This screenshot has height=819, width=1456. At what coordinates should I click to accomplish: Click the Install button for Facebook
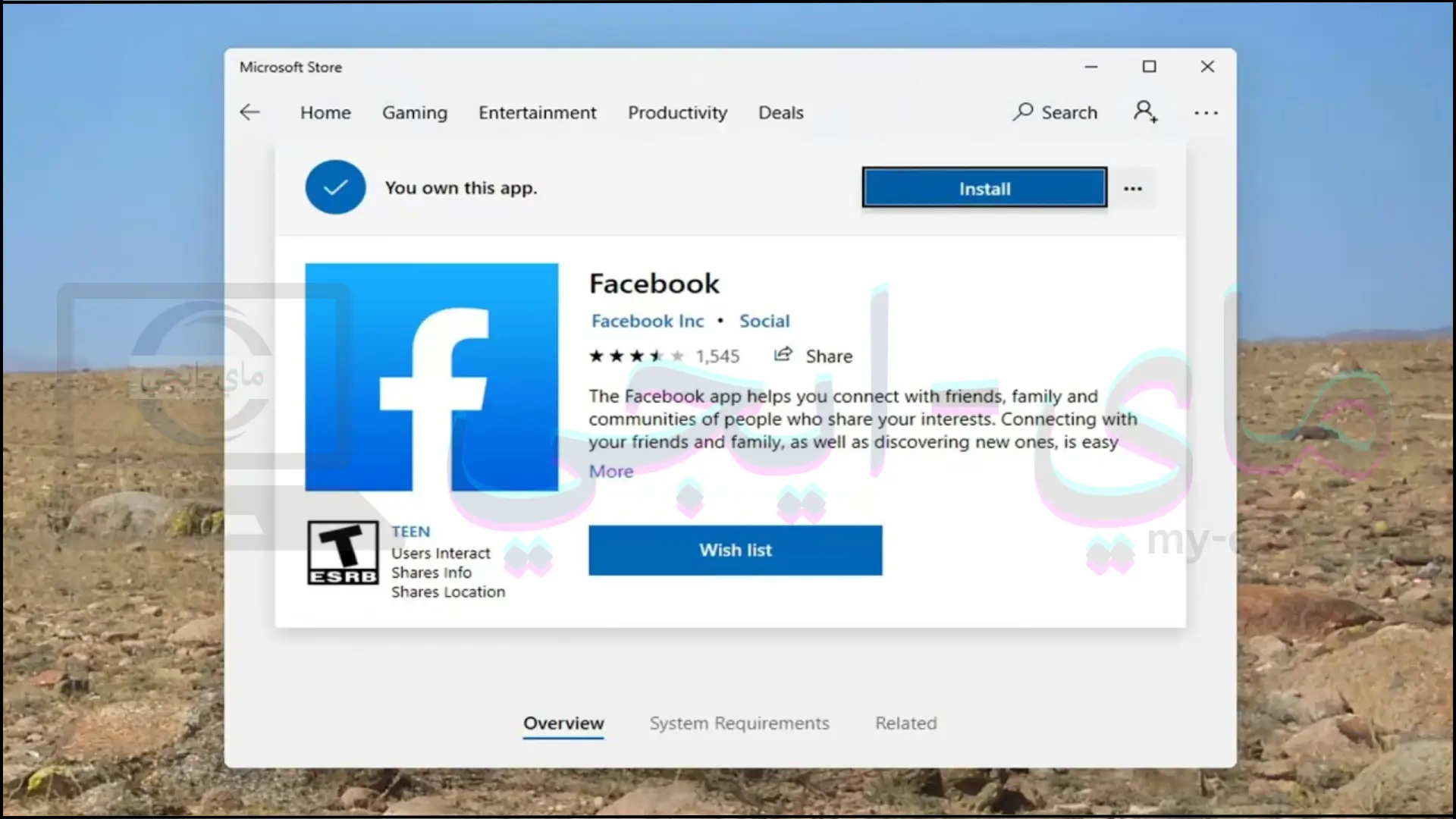pyautogui.click(x=984, y=188)
